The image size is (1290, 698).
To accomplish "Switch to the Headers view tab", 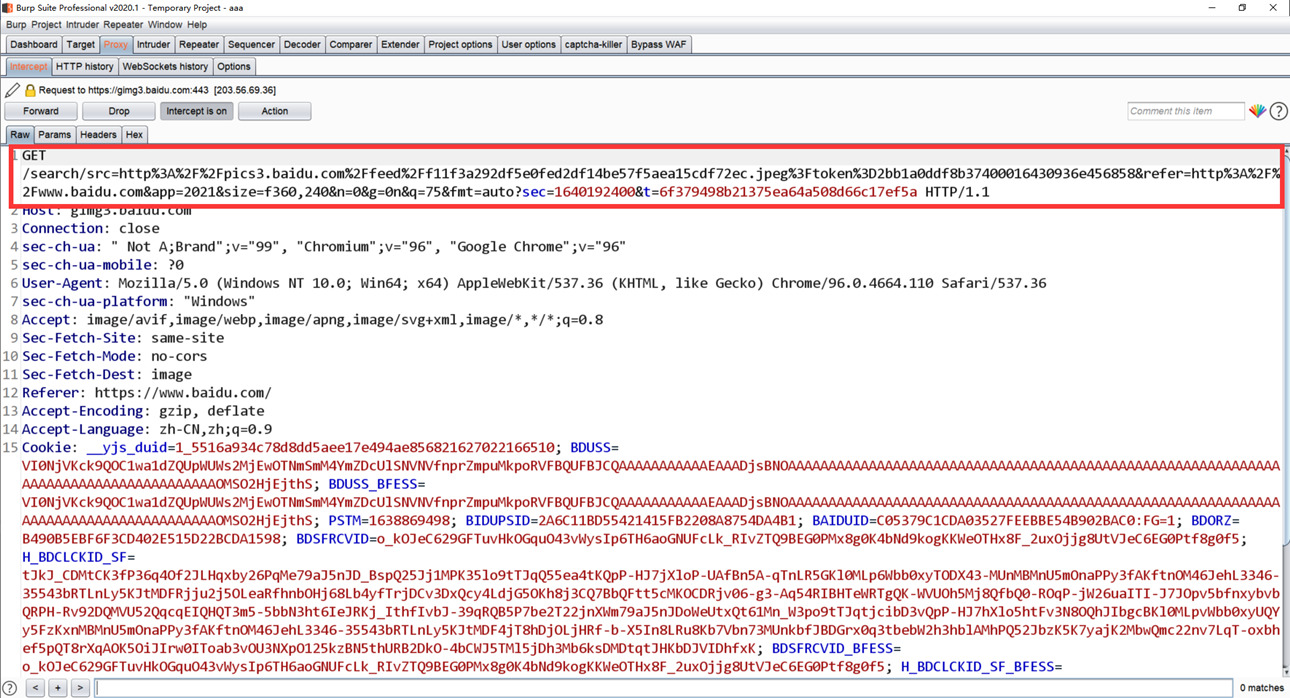I will tap(98, 134).
